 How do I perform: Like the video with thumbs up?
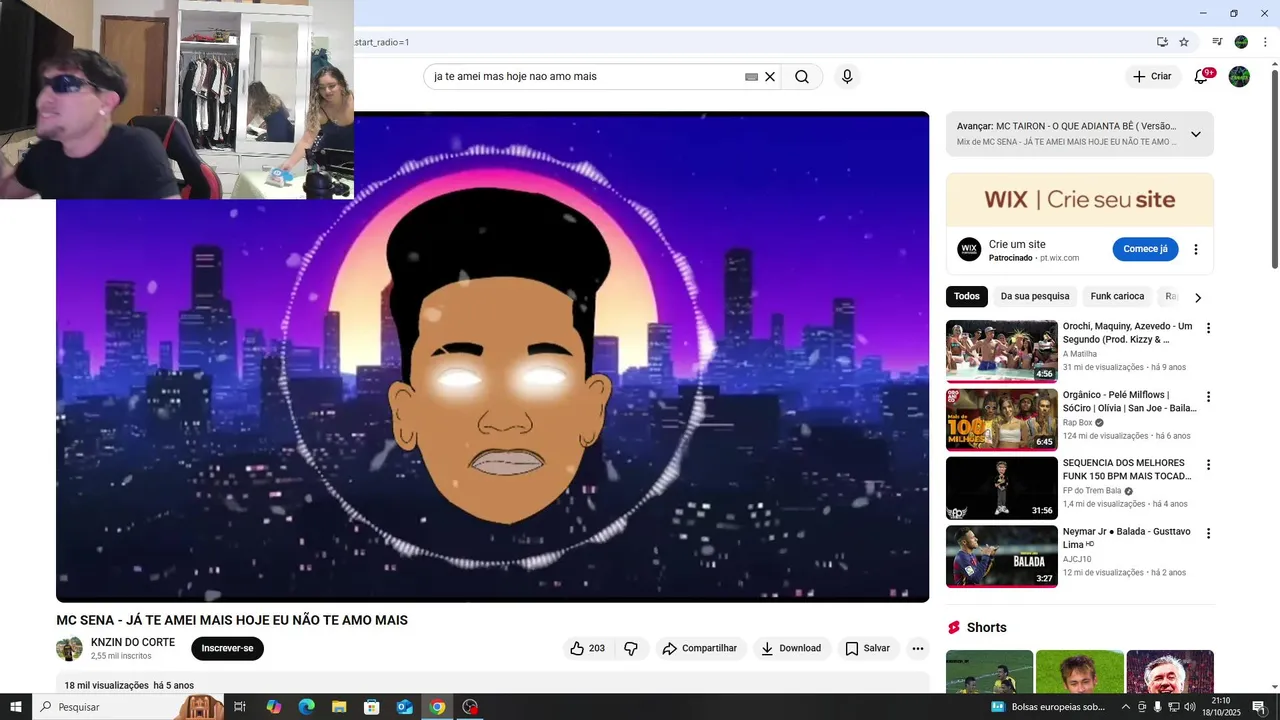click(587, 648)
